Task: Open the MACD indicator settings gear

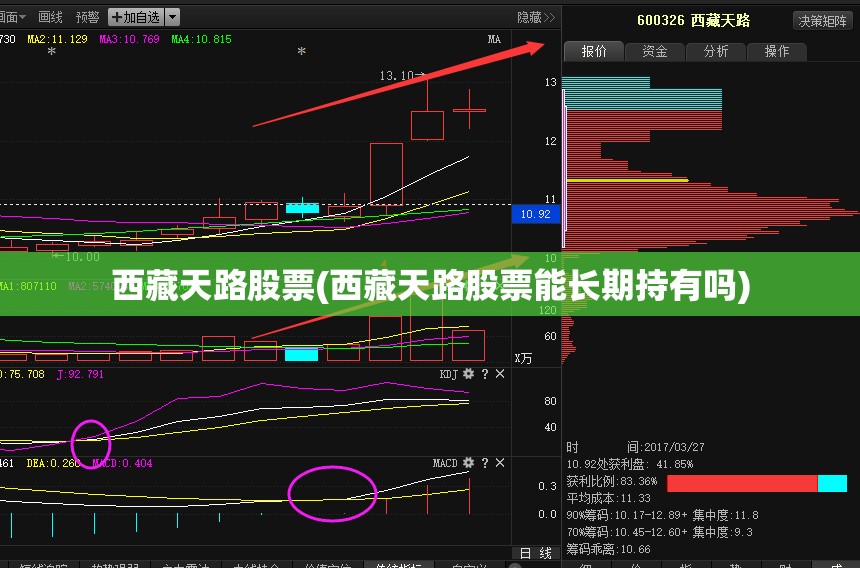Action: click(x=468, y=463)
